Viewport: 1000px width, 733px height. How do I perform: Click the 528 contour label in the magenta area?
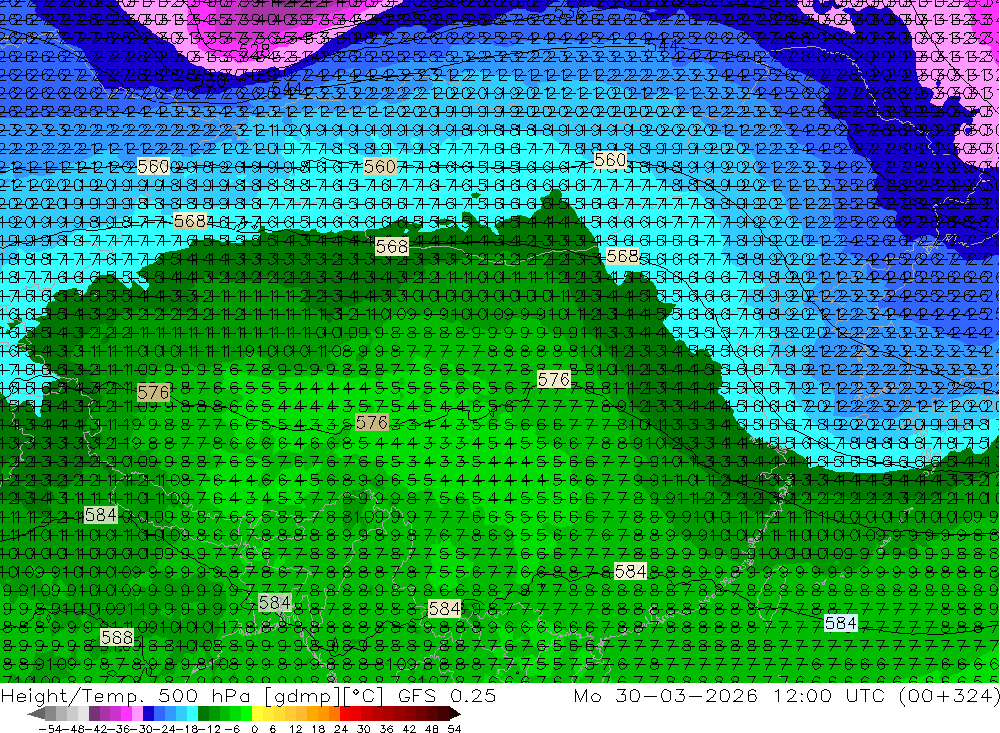pos(255,48)
